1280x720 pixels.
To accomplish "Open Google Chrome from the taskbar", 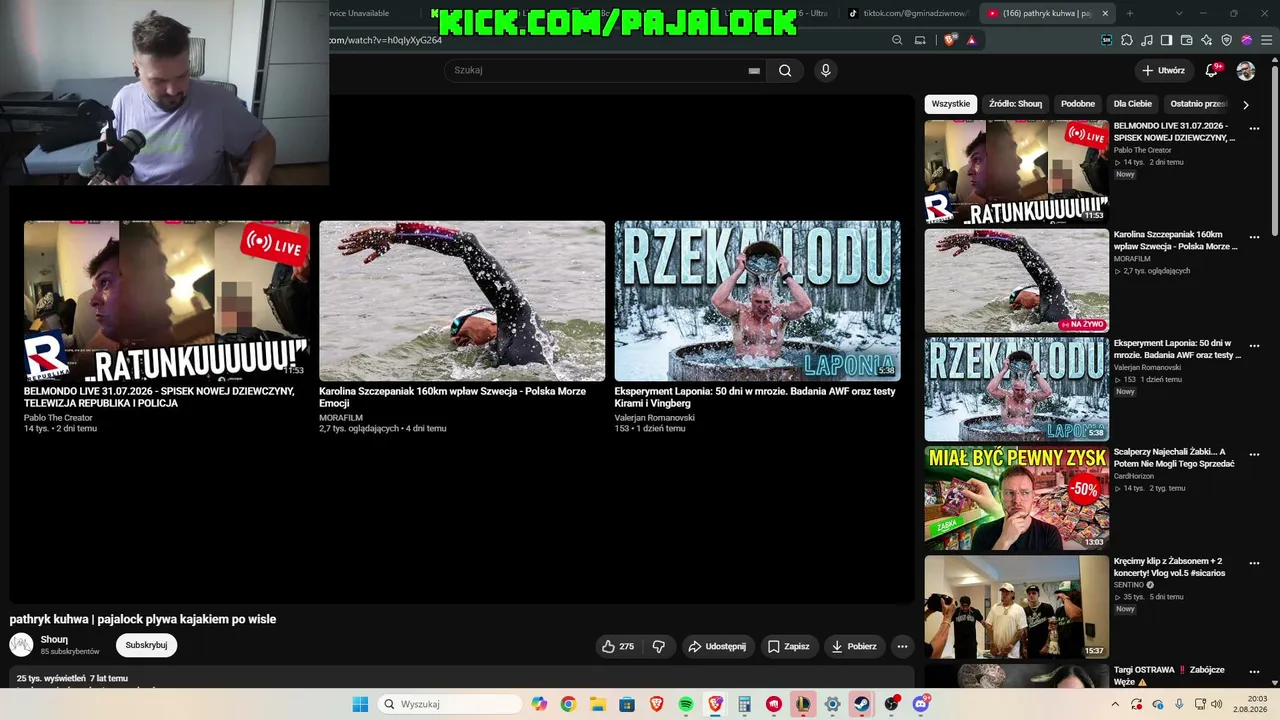I will [568, 704].
